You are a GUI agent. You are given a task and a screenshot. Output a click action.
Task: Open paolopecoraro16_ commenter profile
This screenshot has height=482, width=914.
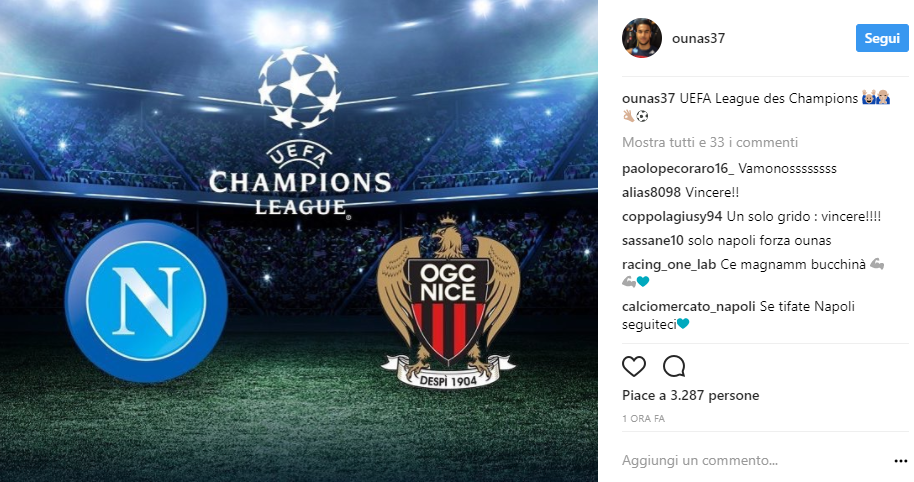coord(678,168)
